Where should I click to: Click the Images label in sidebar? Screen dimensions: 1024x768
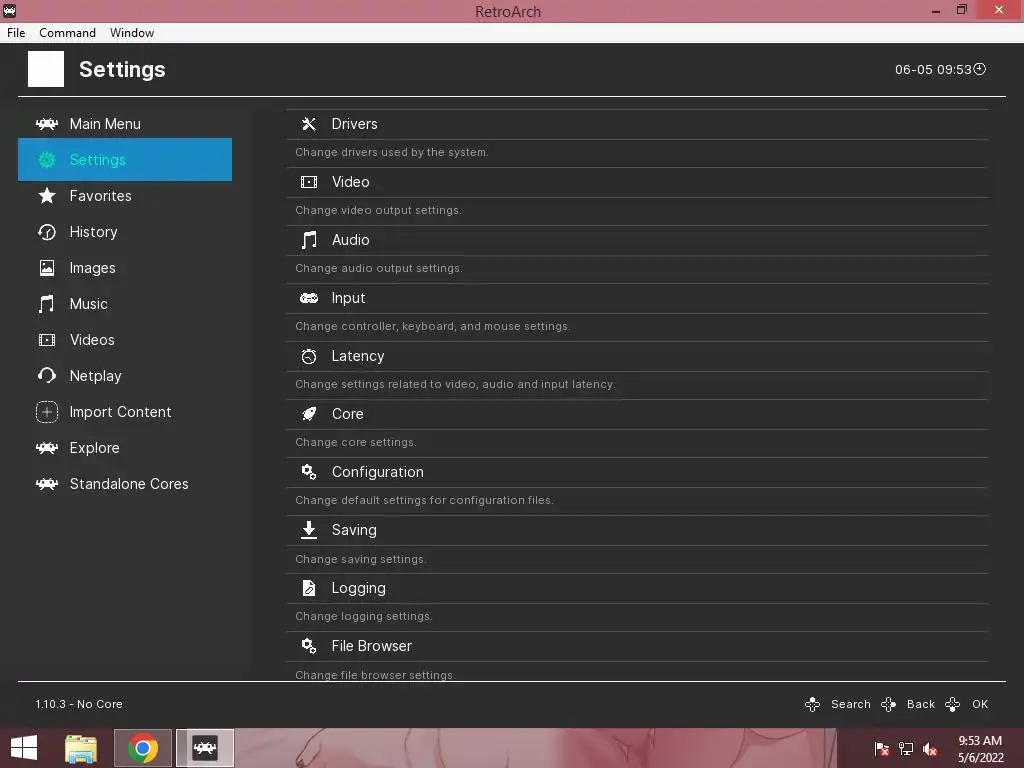pyautogui.click(x=92, y=268)
